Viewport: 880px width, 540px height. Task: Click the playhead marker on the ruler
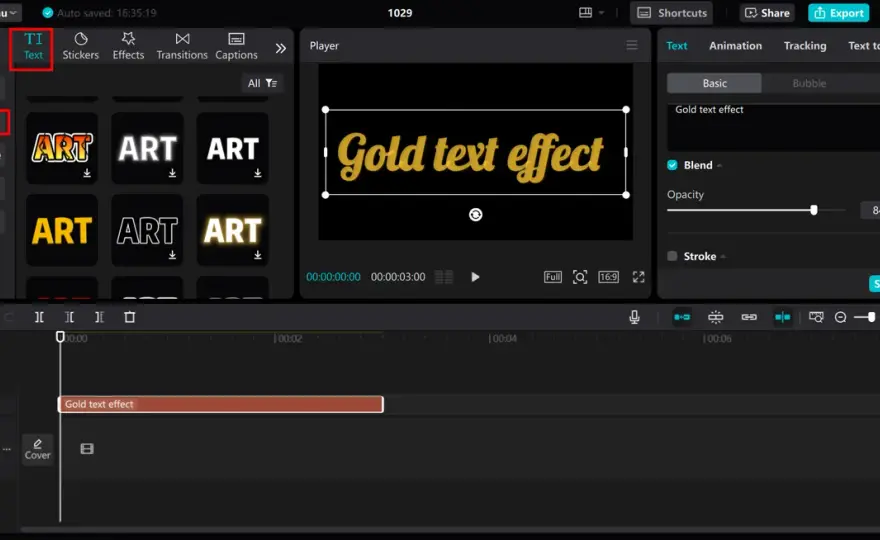pos(60,336)
